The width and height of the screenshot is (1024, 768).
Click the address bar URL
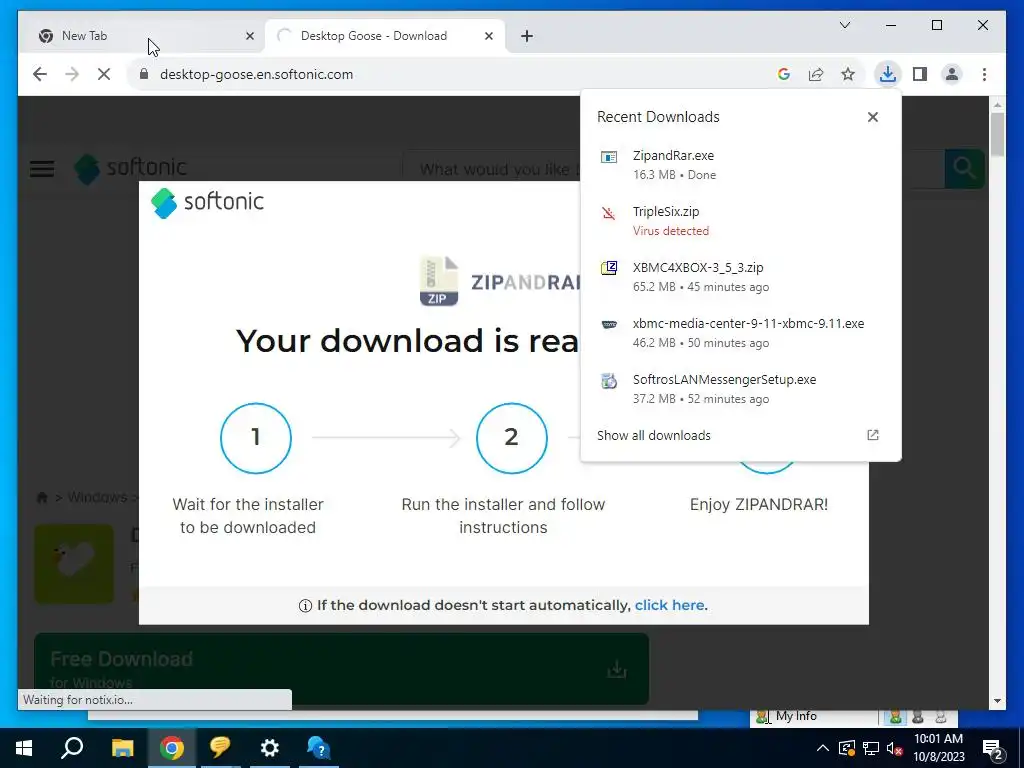pos(256,74)
